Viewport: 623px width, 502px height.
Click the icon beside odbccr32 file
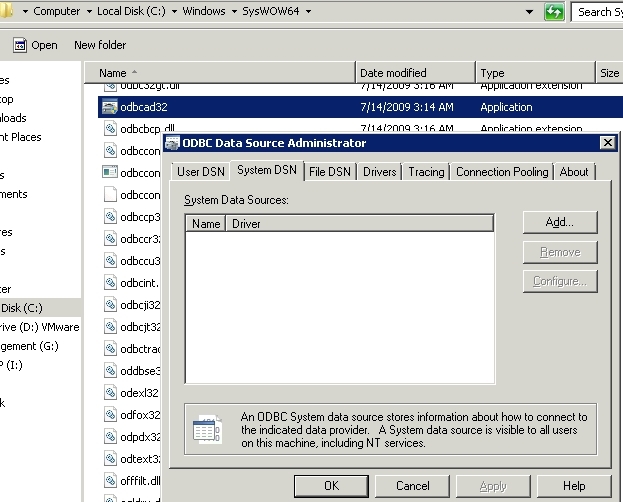110,238
